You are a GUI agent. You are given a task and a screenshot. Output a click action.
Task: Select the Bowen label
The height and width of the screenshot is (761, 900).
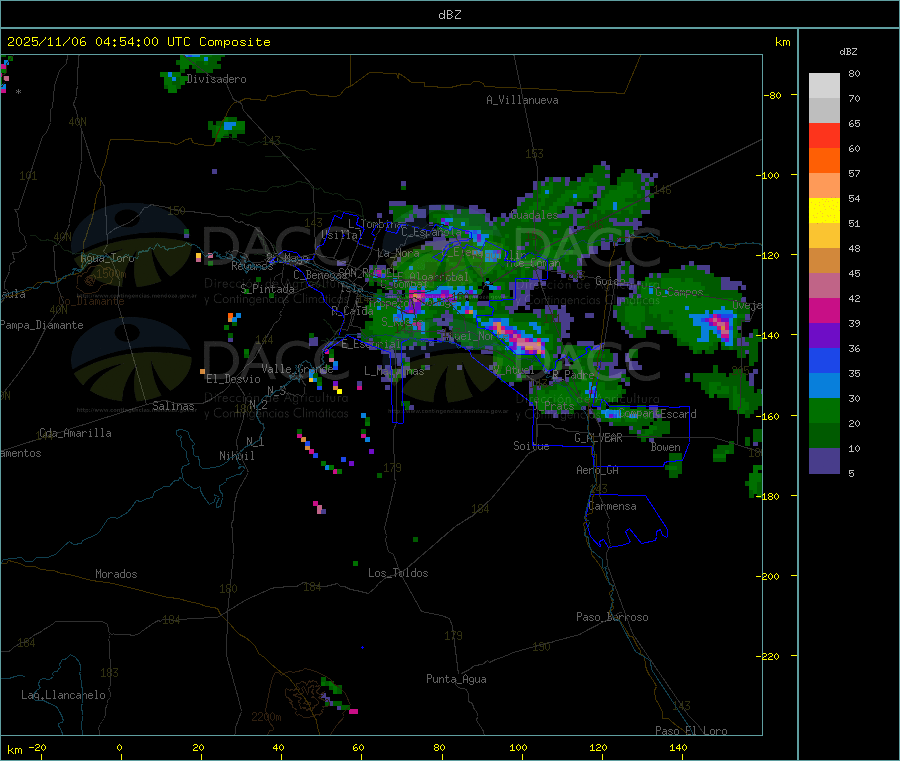(666, 447)
